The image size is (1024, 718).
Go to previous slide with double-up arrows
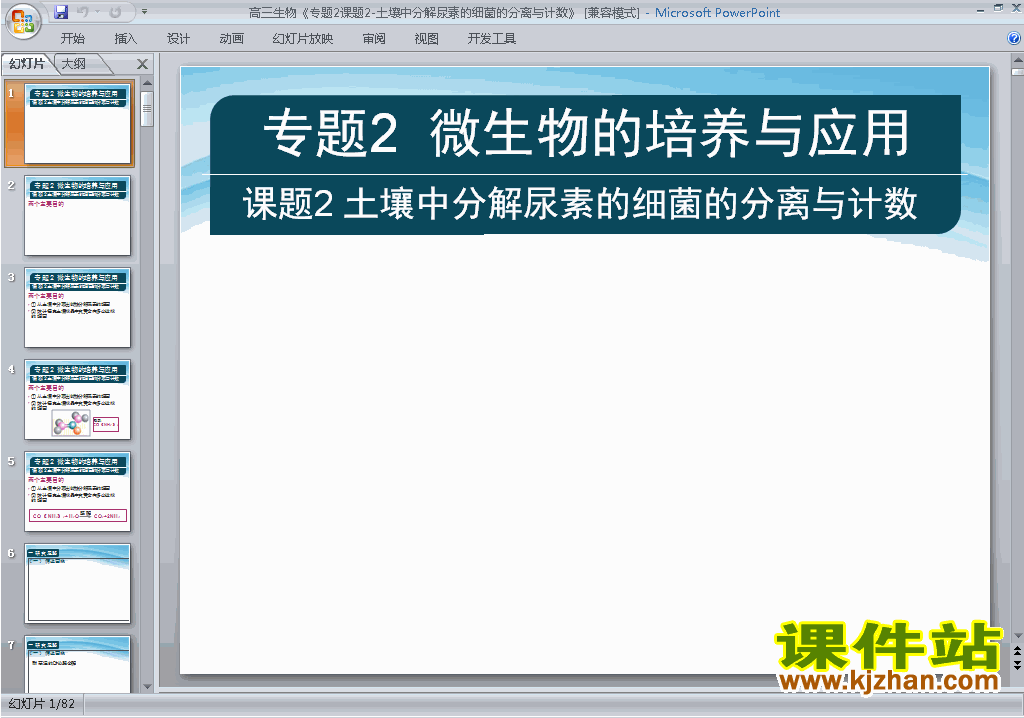pyautogui.click(x=1017, y=651)
